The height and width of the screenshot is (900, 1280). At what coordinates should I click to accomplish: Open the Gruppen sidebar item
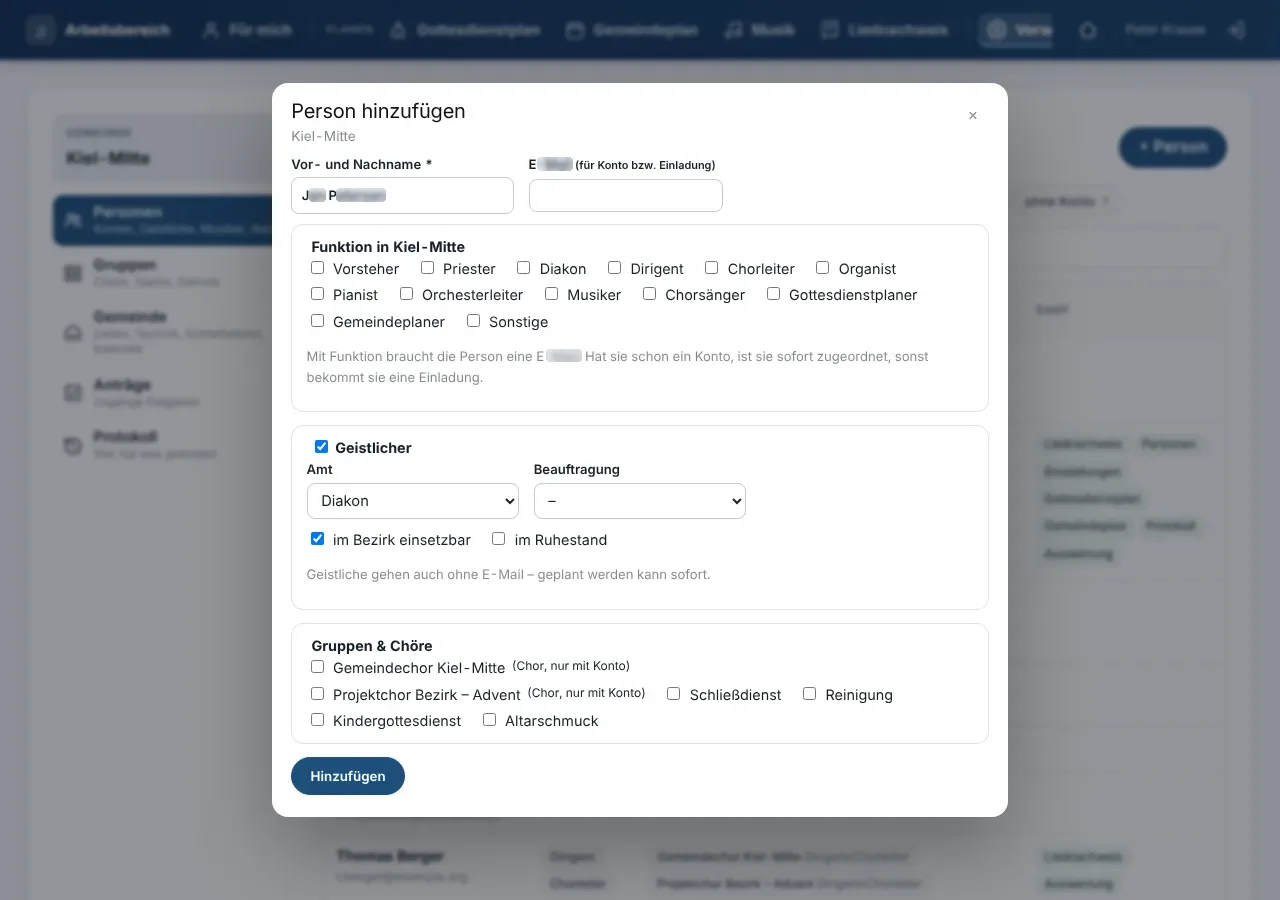[x=162, y=272]
